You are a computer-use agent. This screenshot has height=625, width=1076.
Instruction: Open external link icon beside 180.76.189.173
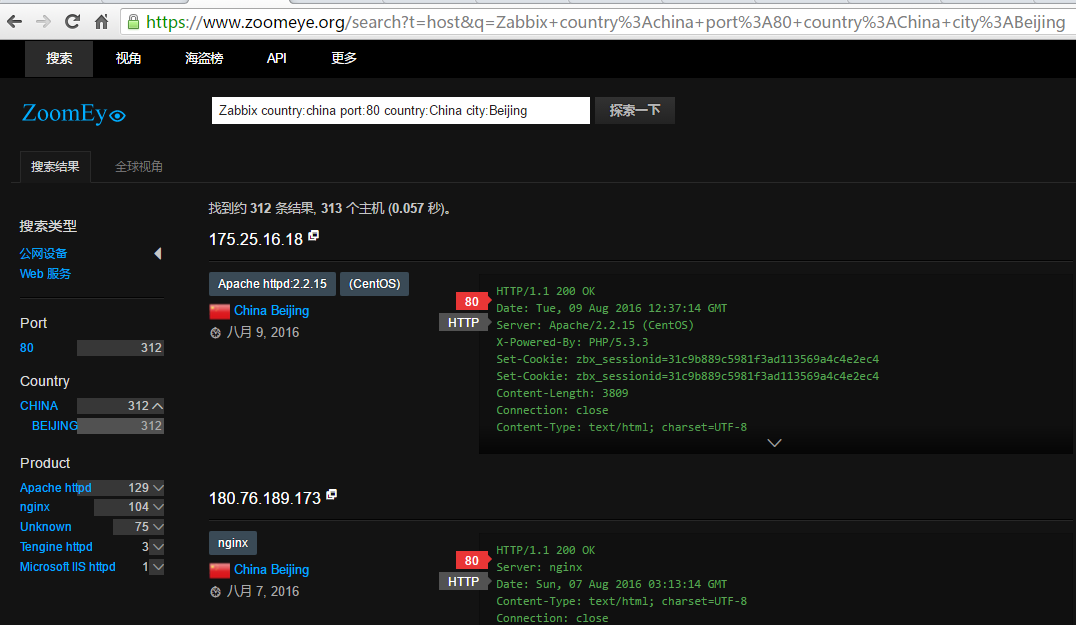point(332,495)
